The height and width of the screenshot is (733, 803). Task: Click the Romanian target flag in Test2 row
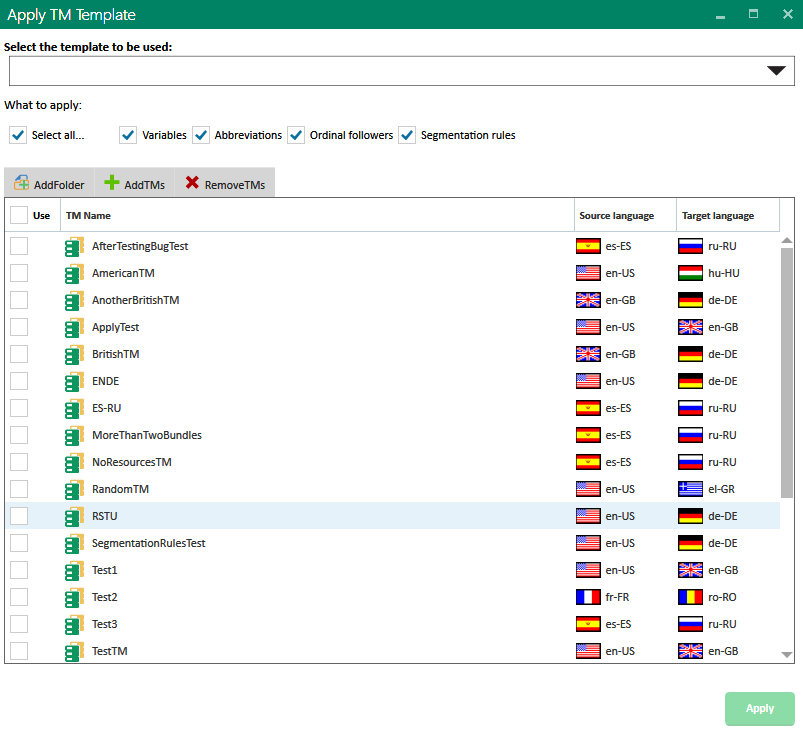pos(690,597)
